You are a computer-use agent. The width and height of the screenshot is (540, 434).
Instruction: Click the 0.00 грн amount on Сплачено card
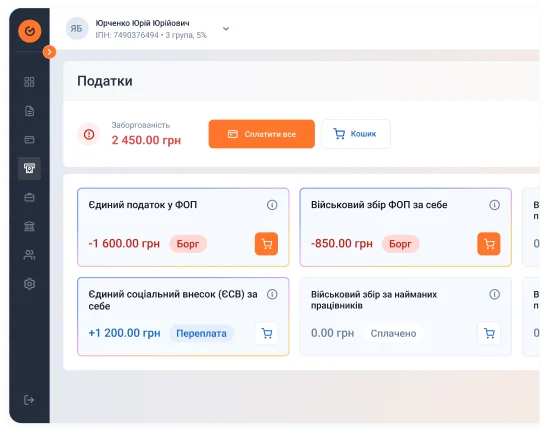(x=332, y=333)
